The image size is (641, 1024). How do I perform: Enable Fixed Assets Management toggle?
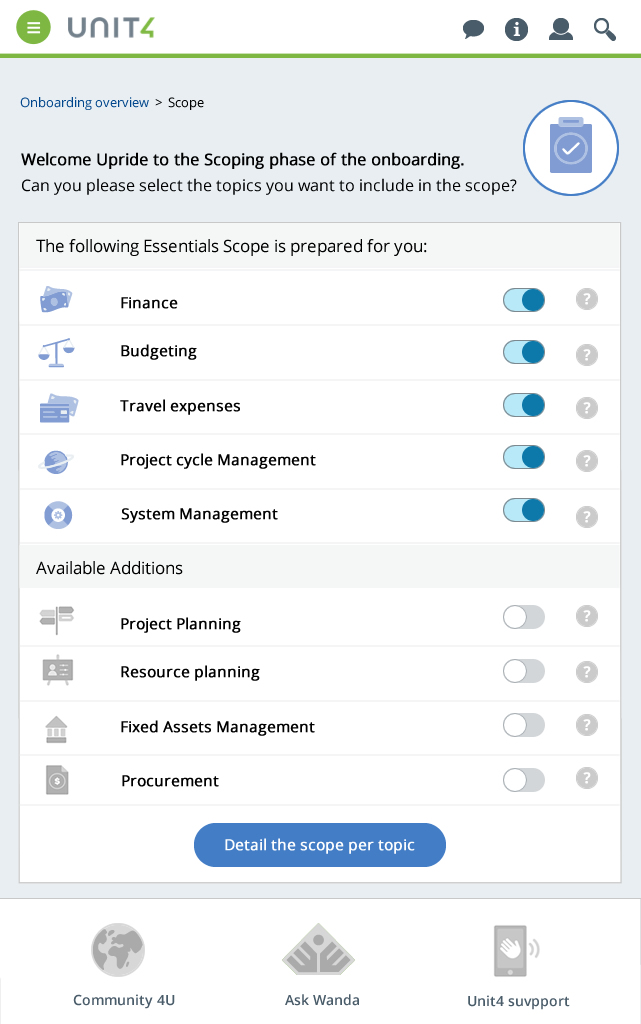(x=524, y=725)
